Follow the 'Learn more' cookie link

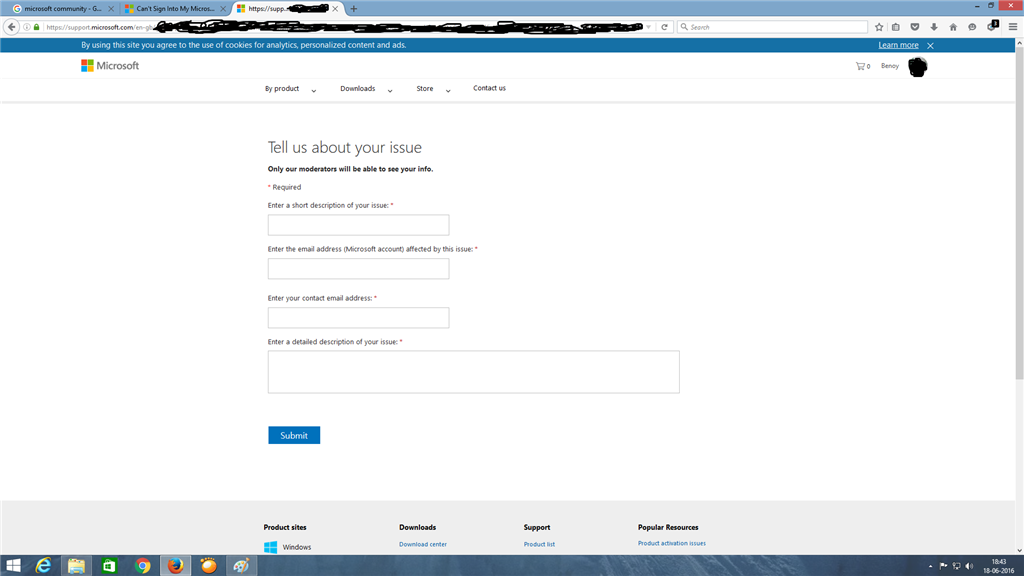tap(898, 45)
